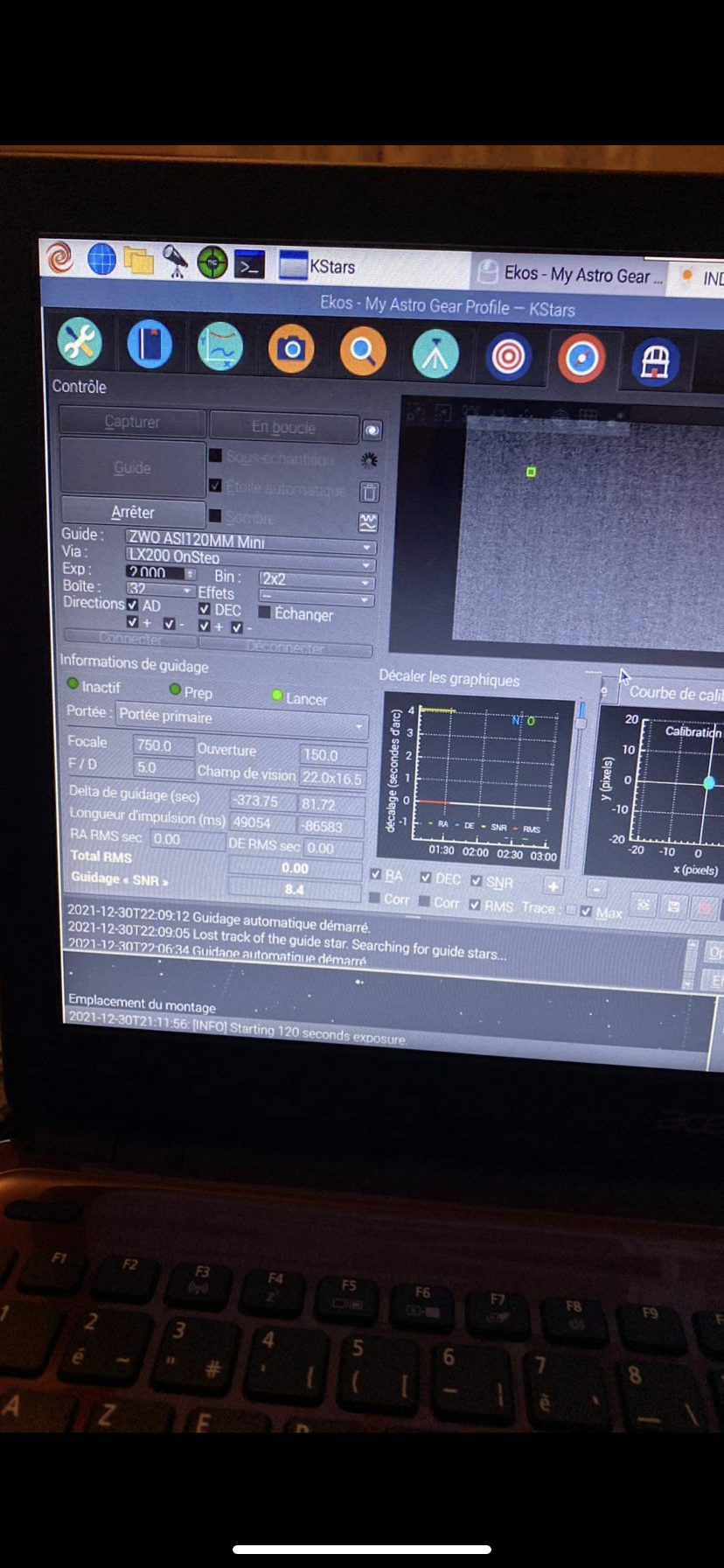The width and height of the screenshot is (724, 1568).
Task: Enable the Sombre dark frame checkbox
Action: click(x=214, y=516)
